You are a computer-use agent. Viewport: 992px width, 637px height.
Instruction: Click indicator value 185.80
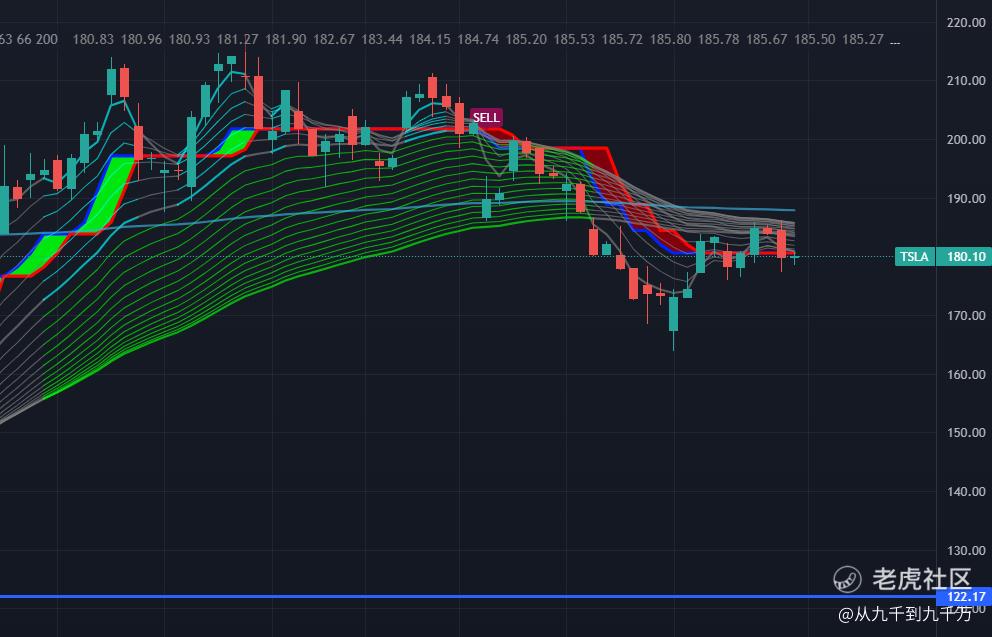[670, 39]
